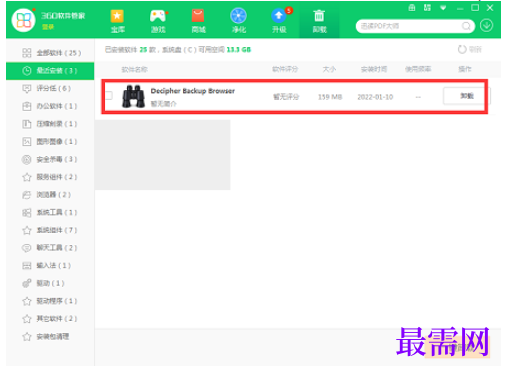The height and width of the screenshot is (373, 508).
Task: Click the skin icon in title bar
Action: 427,8
